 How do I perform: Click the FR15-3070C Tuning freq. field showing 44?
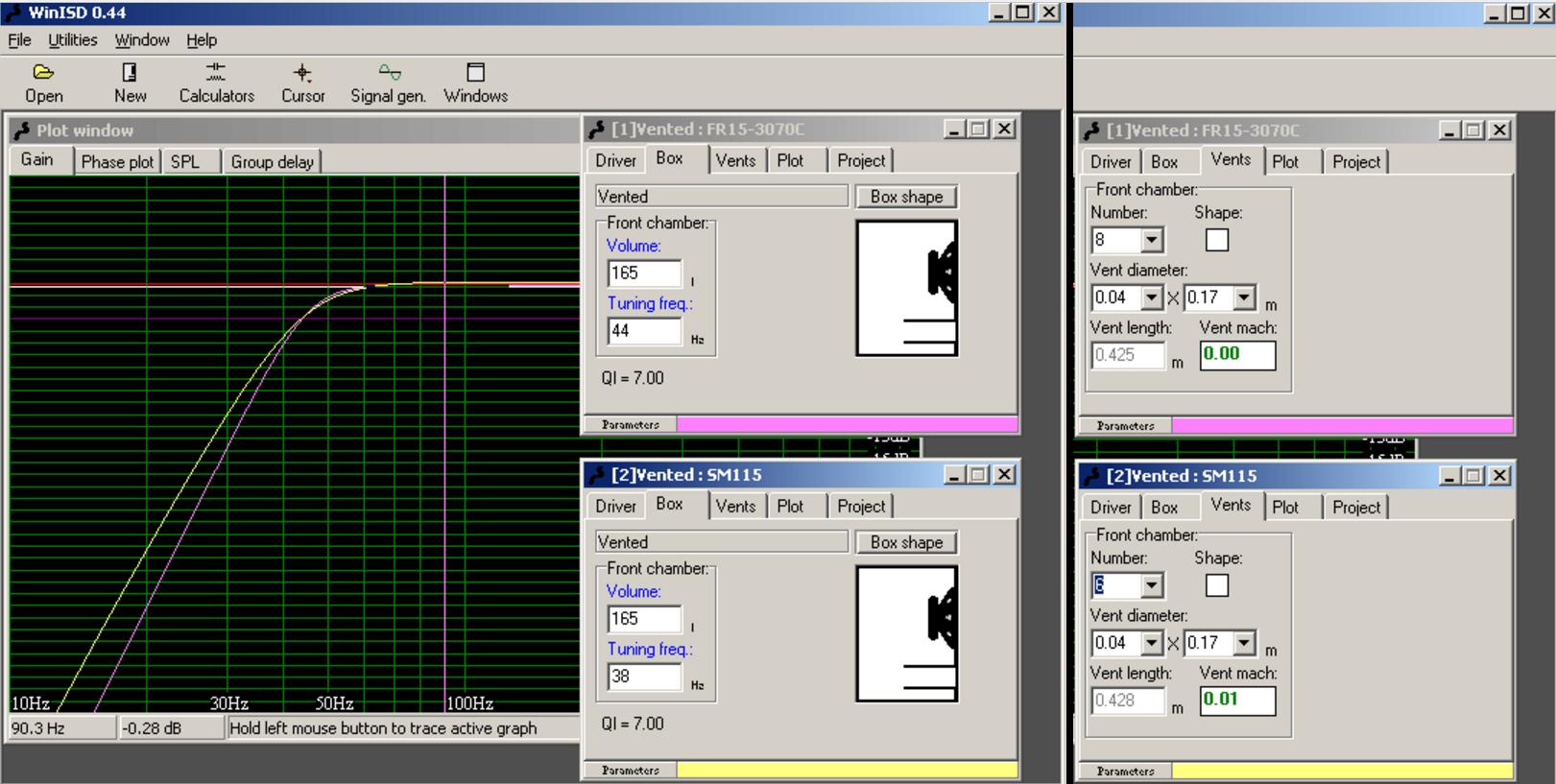pos(644,331)
